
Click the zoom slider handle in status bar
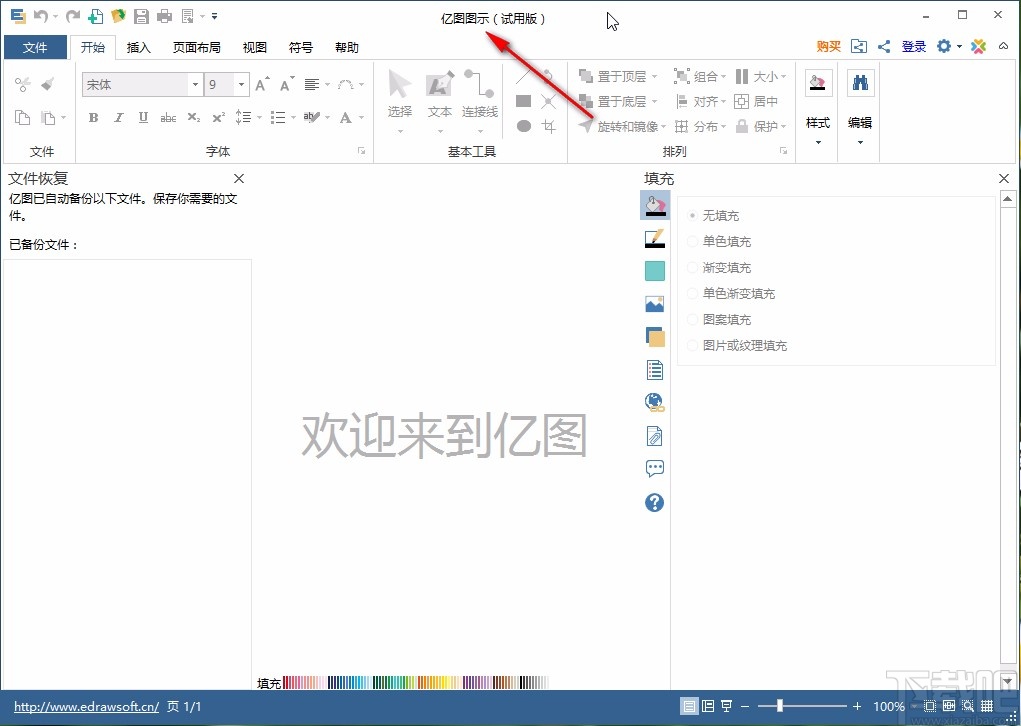pyautogui.click(x=779, y=706)
